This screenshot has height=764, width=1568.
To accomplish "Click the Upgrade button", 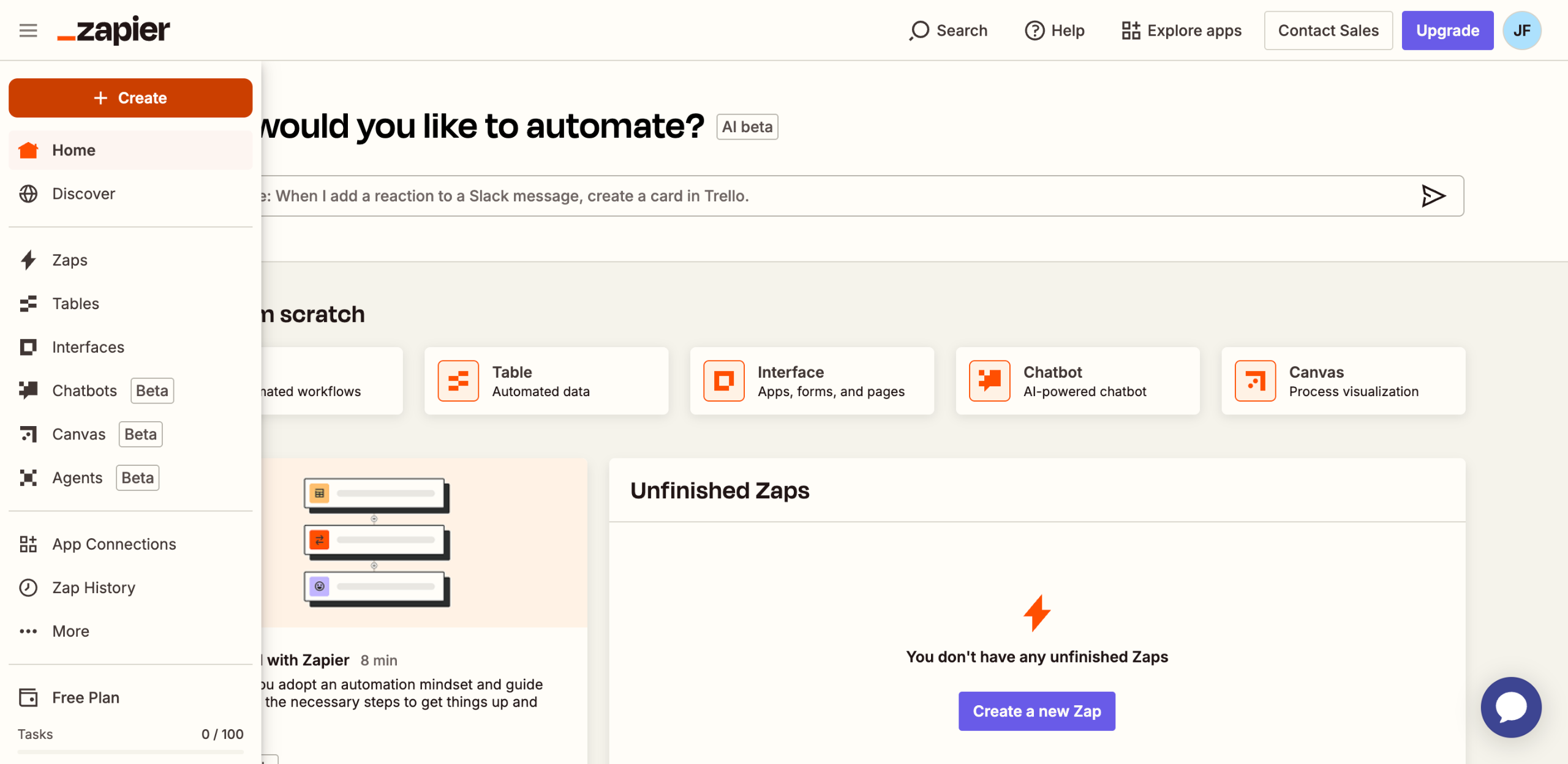I will 1447,30.
